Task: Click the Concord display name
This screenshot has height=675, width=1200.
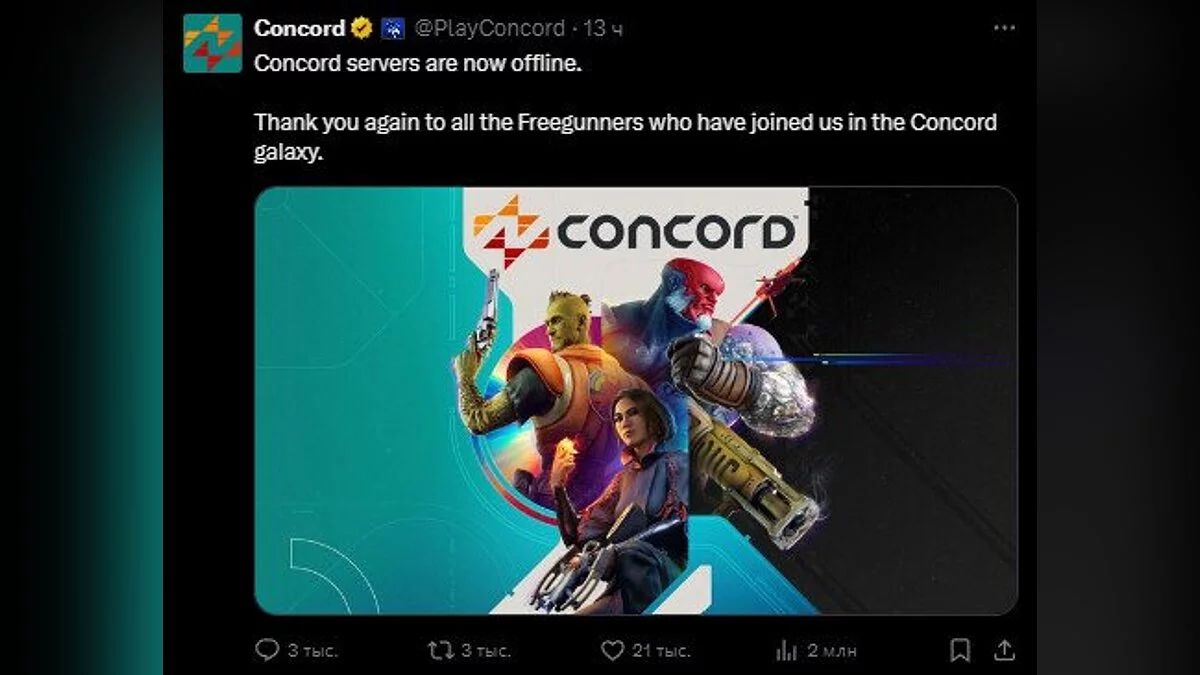Action: pyautogui.click(x=299, y=28)
